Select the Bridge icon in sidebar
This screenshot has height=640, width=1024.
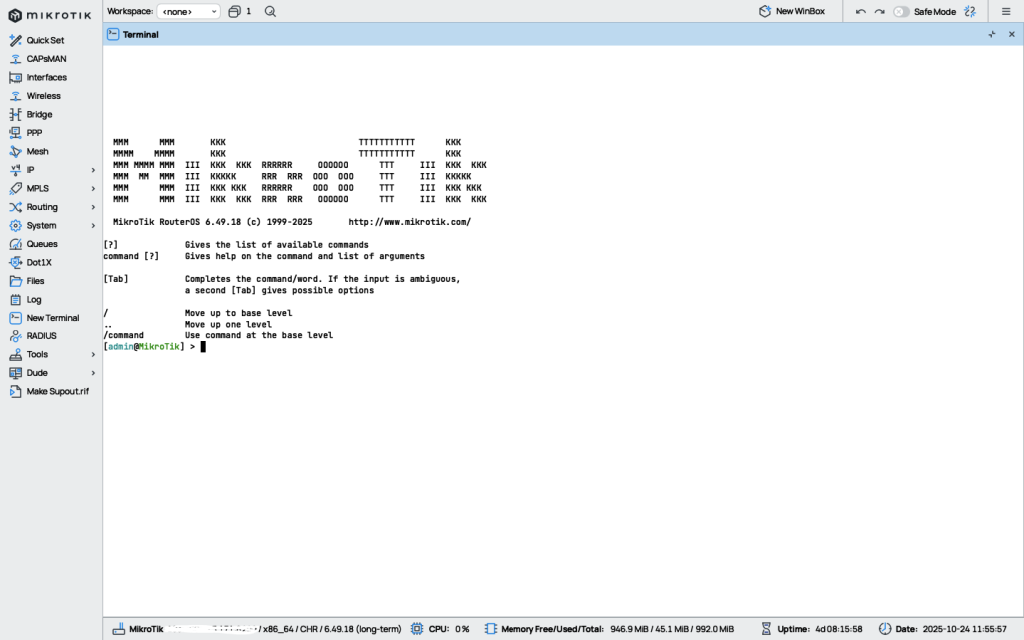point(15,115)
